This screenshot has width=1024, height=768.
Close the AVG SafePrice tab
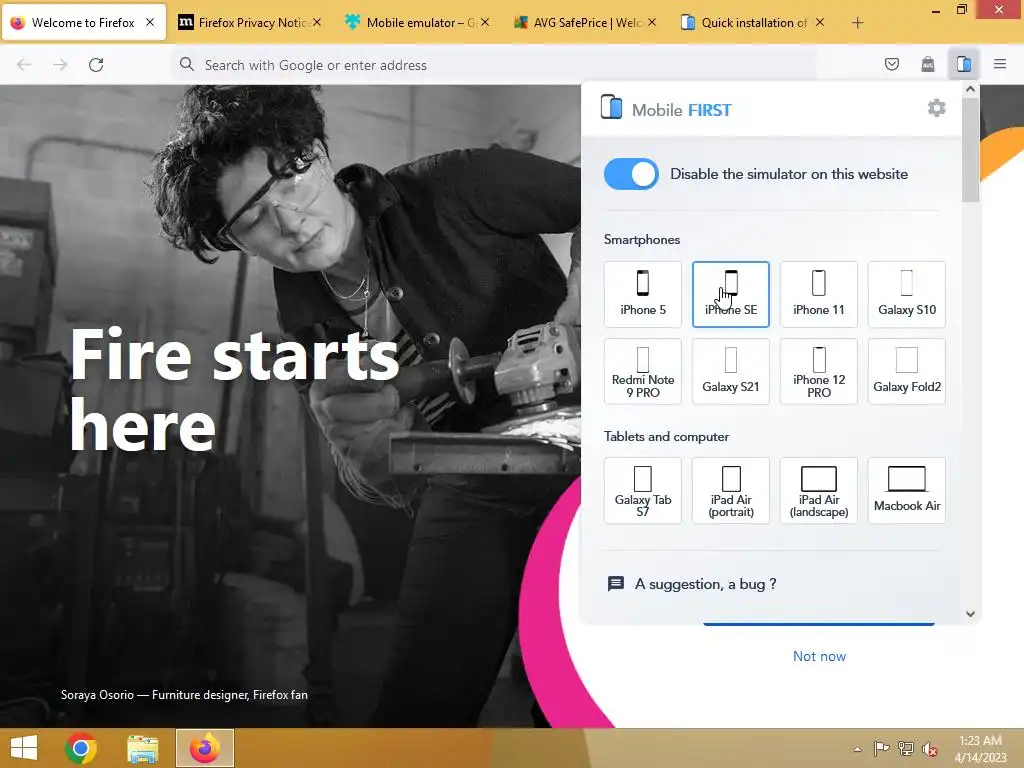pos(652,22)
